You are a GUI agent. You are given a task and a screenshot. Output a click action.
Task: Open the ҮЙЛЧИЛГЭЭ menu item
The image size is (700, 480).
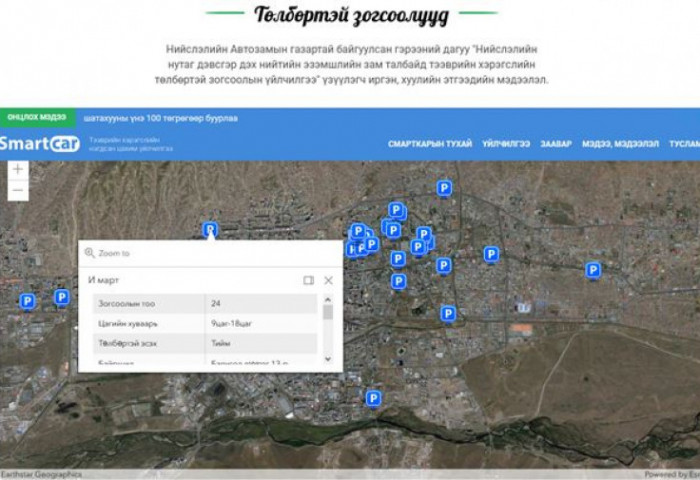(506, 144)
